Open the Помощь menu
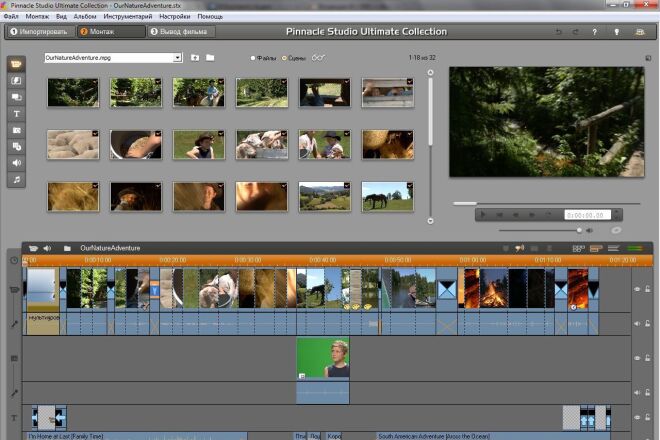Screen dimensions: 660x440 pyautogui.click(x=210, y=16)
